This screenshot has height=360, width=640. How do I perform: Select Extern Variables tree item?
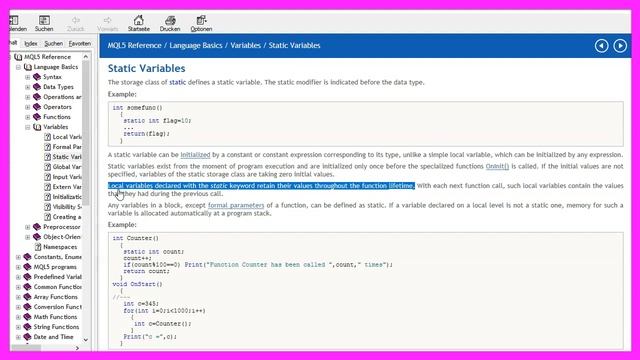pos(67,187)
